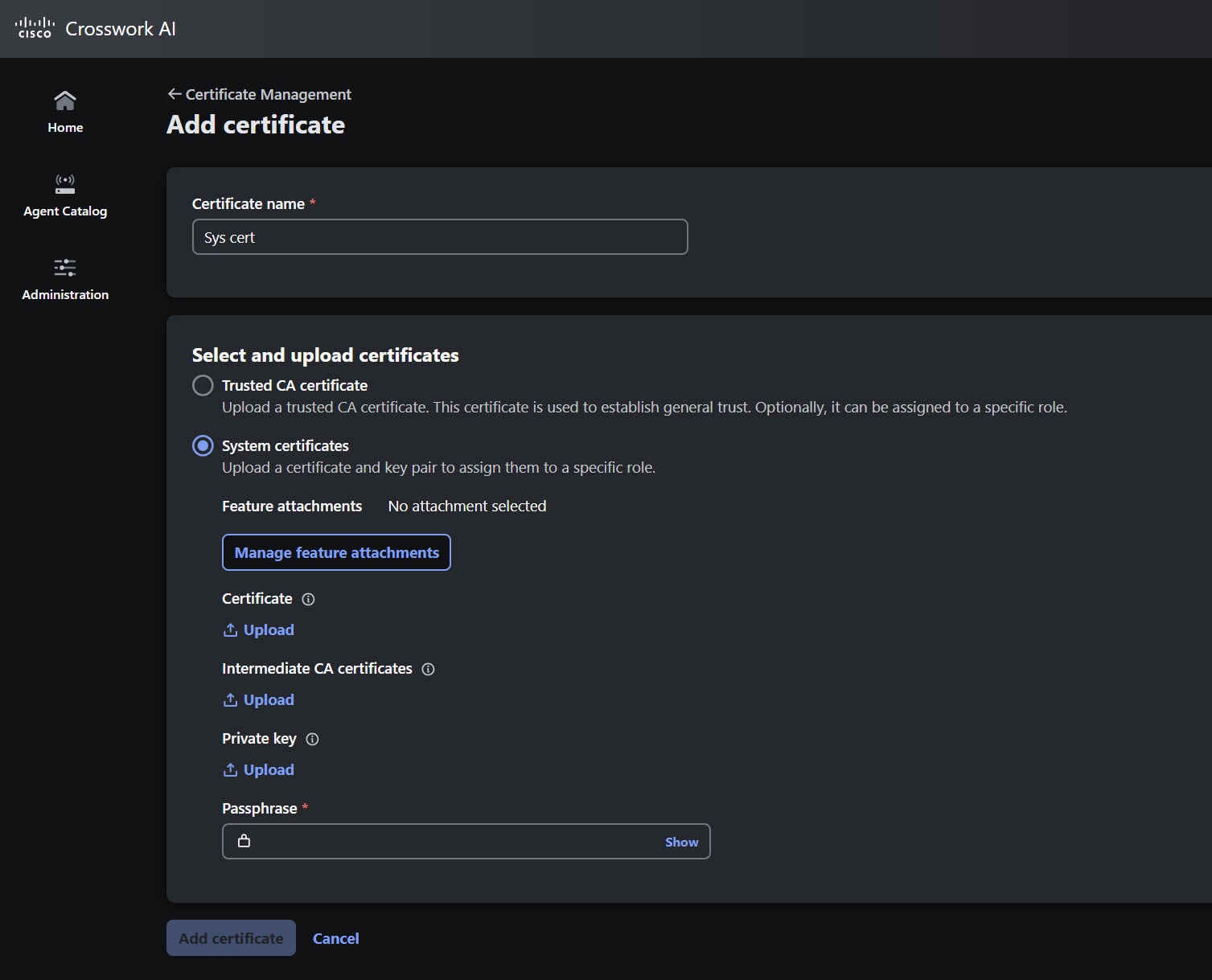1212x980 pixels.
Task: Click the Trusted CA certificate description text
Action: [644, 408]
